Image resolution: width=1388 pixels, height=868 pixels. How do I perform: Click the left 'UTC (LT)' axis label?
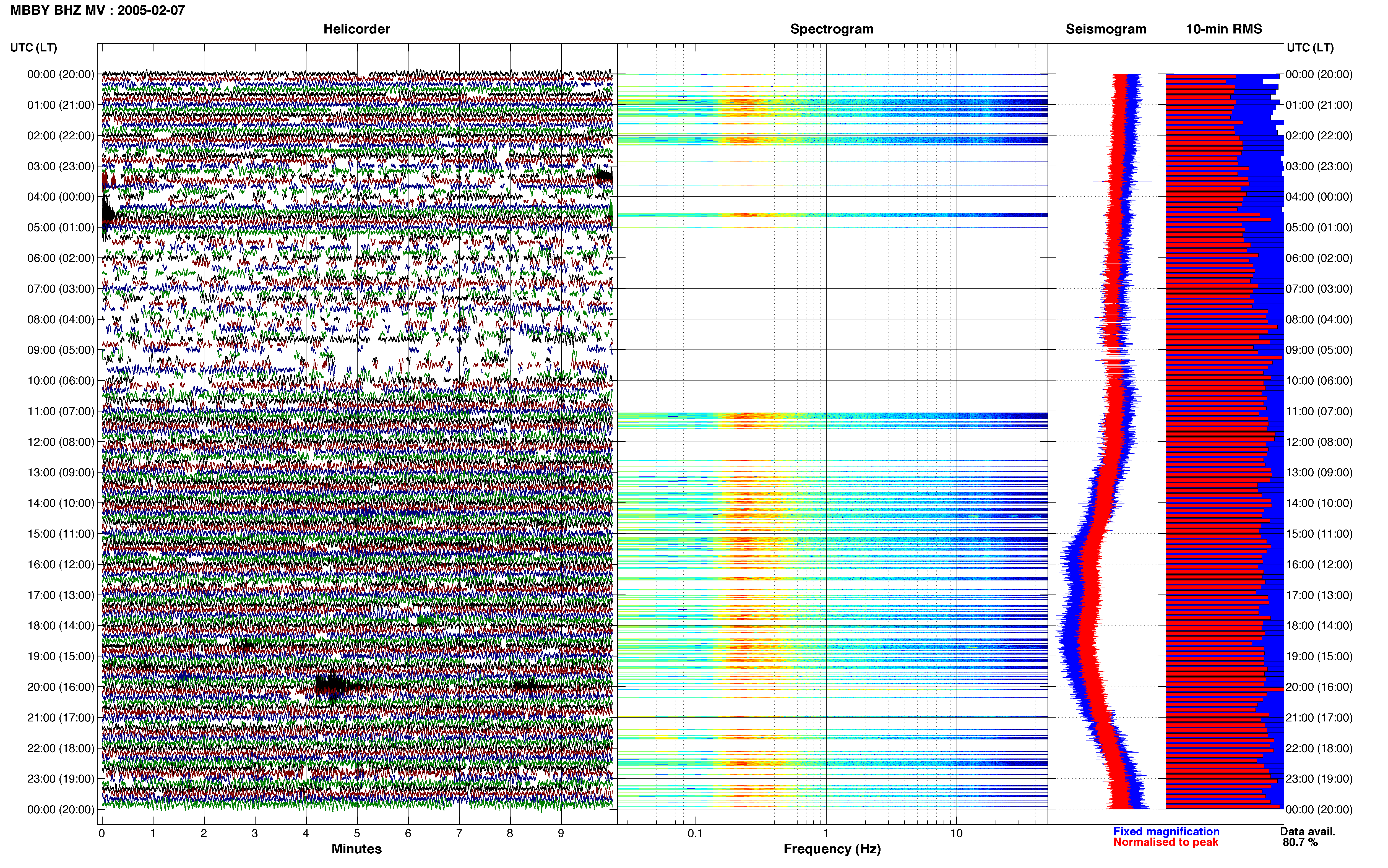coord(33,48)
